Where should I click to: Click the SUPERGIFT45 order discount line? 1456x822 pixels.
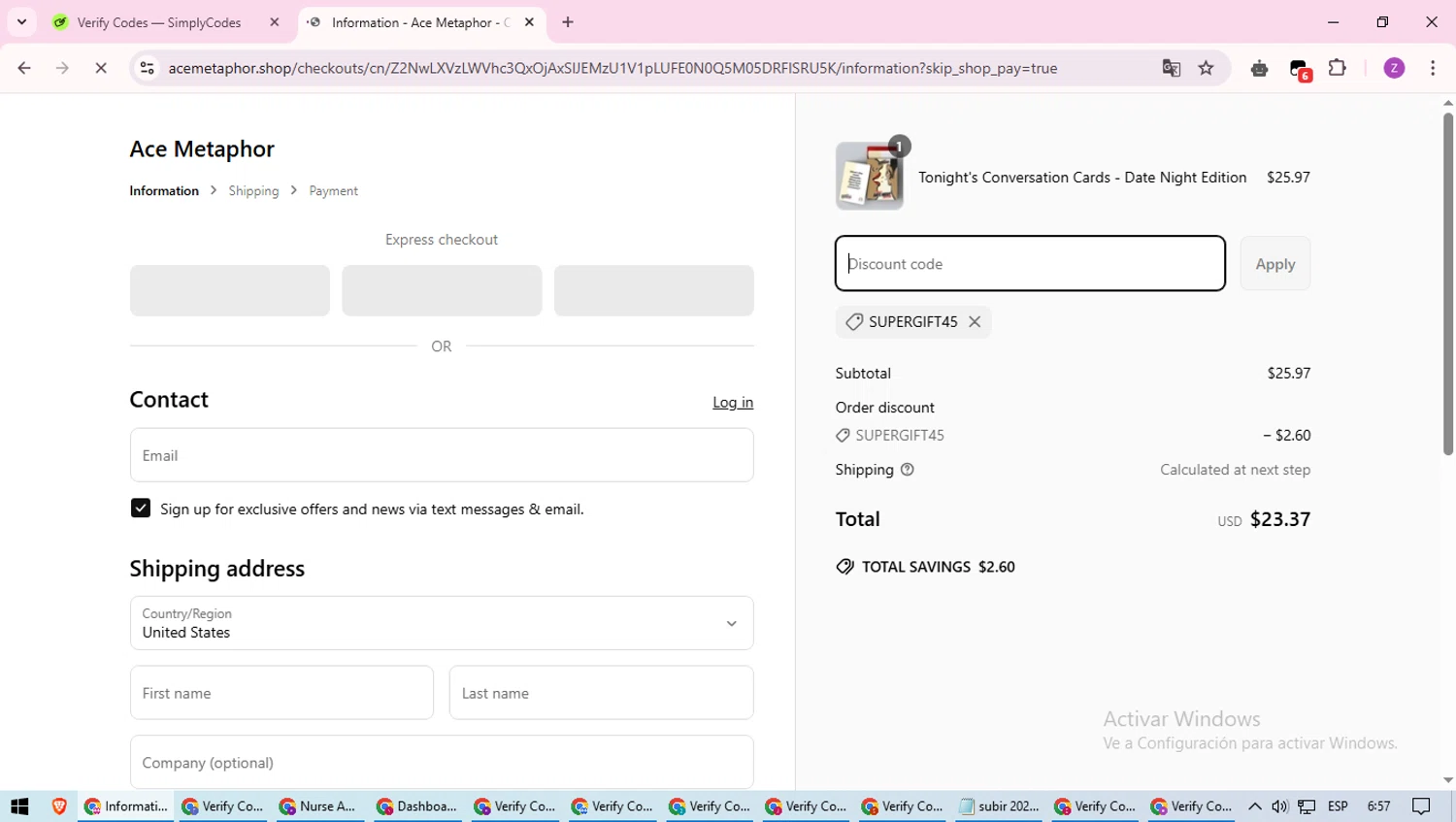[1073, 436]
